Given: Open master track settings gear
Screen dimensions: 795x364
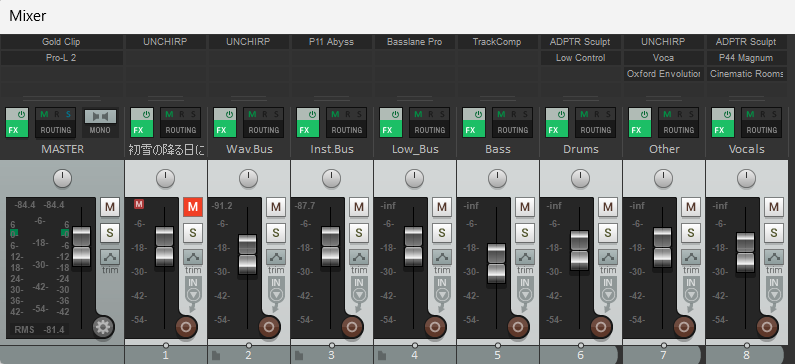Looking at the screenshot, I should [103, 328].
